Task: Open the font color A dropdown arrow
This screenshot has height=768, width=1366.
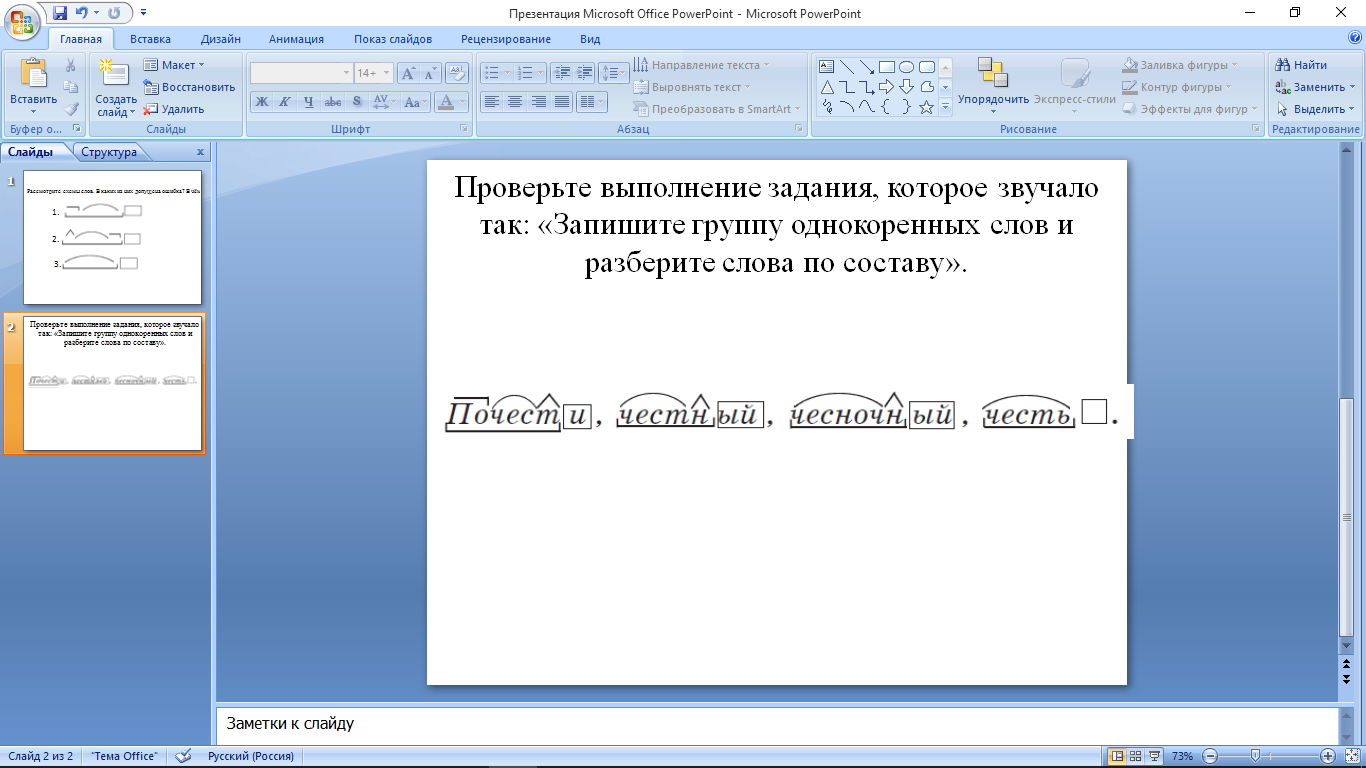Action: pyautogui.click(x=463, y=101)
